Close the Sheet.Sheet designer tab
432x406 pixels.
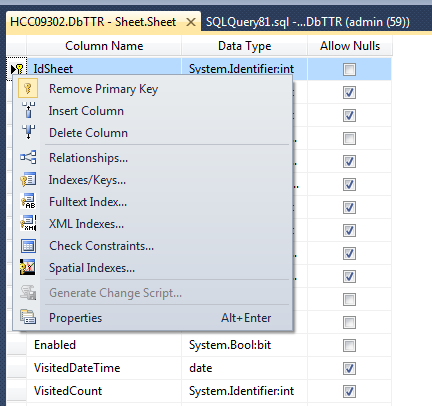click(191, 22)
